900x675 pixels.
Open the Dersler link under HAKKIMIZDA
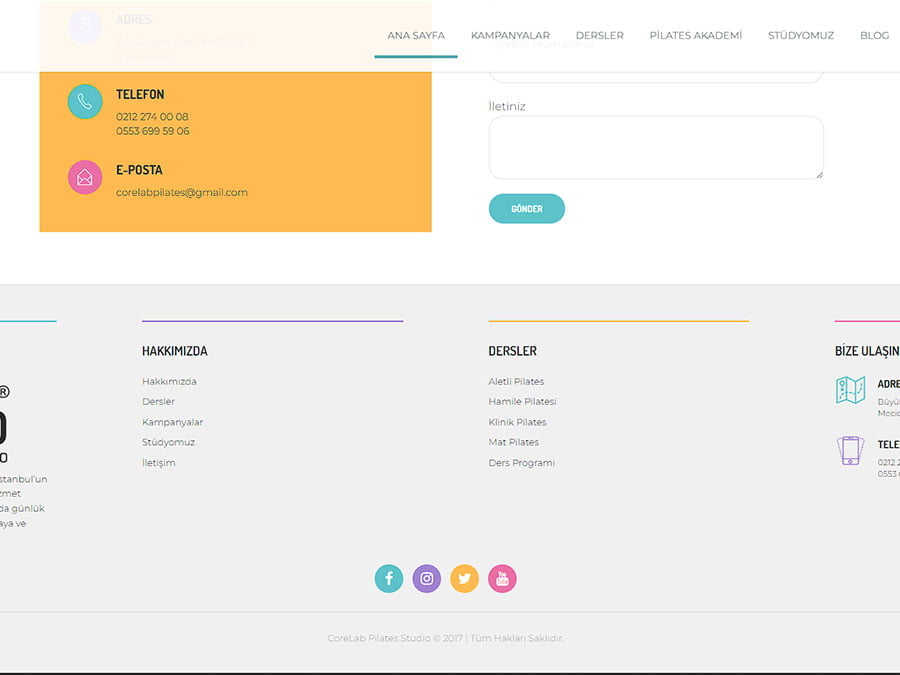coord(158,402)
